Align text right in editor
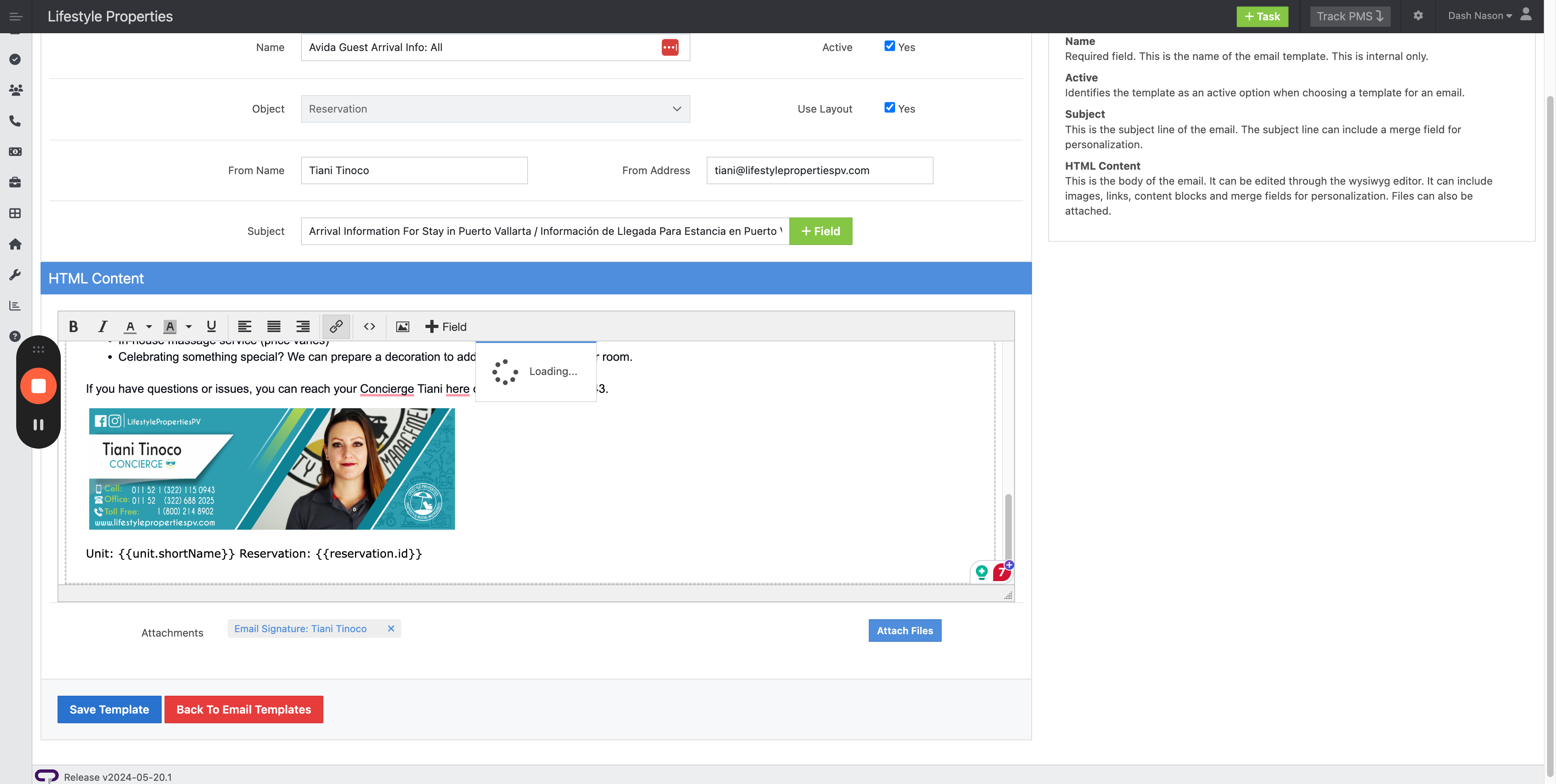1556x784 pixels. [303, 326]
